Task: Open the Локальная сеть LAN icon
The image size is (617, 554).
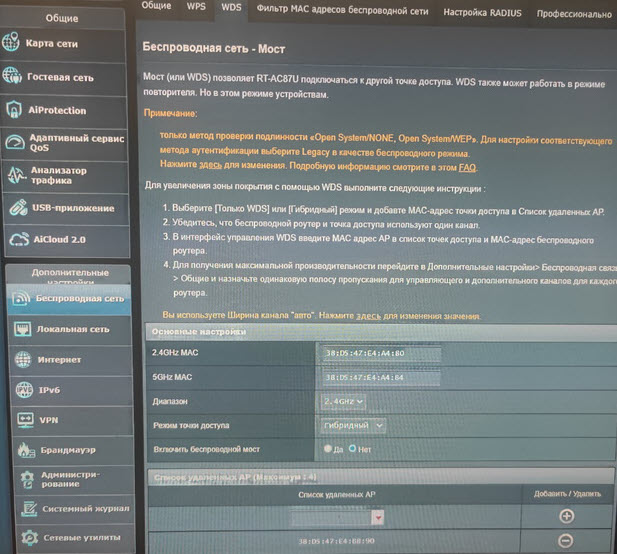Action: 21,329
